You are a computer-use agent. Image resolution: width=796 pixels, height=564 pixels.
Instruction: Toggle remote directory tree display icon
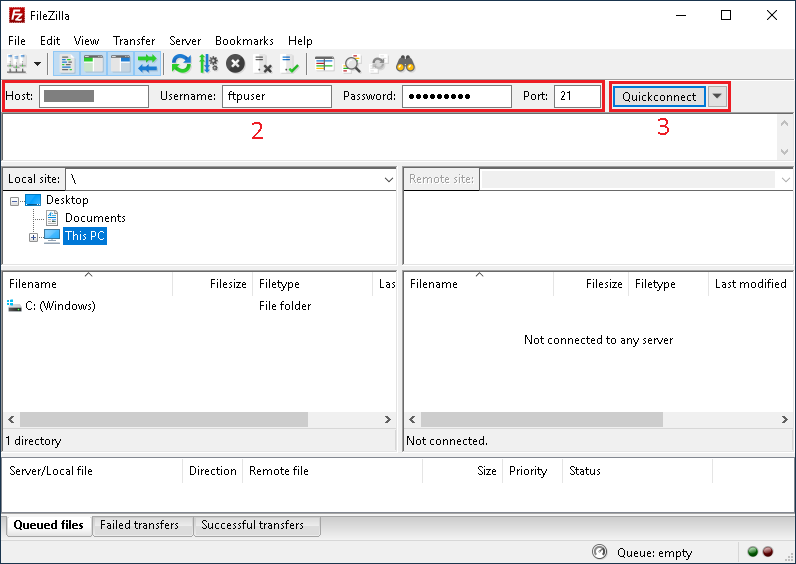[x=121, y=64]
